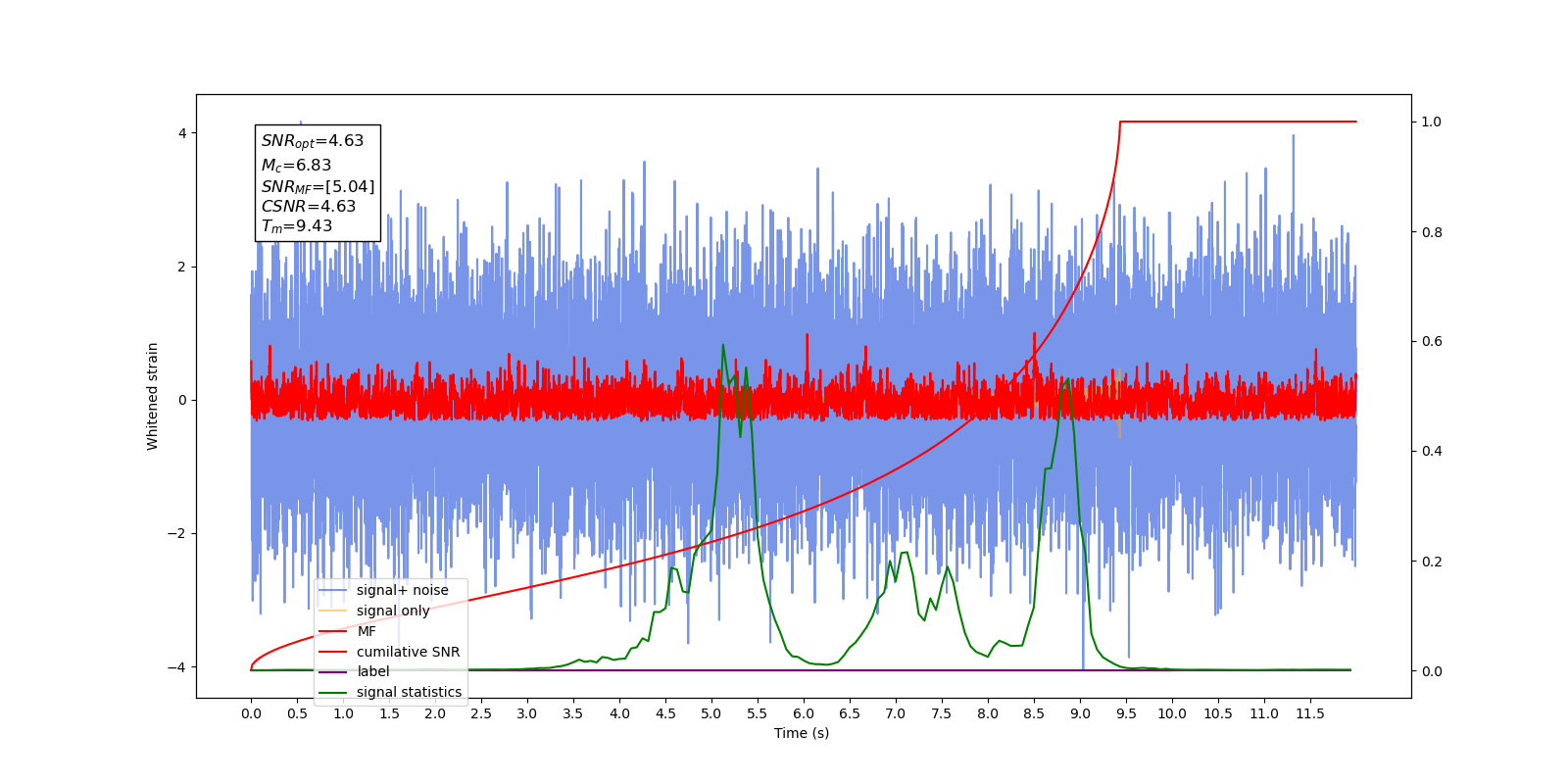This screenshot has width=1568, height=784.
Task: Click the SNRMF=[5.04] annotation text
Action: [x=318, y=186]
